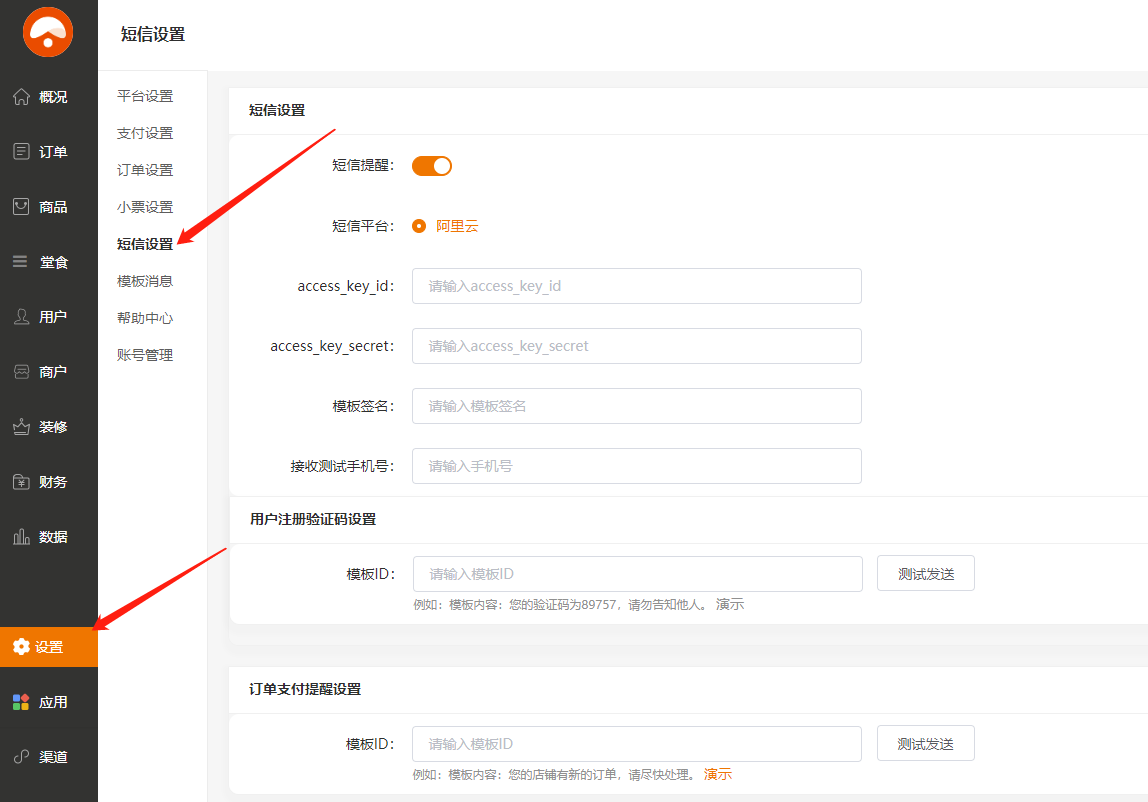This screenshot has width=1148, height=802.
Task: Open 账号管理 in the settings submenu
Action: [145, 355]
